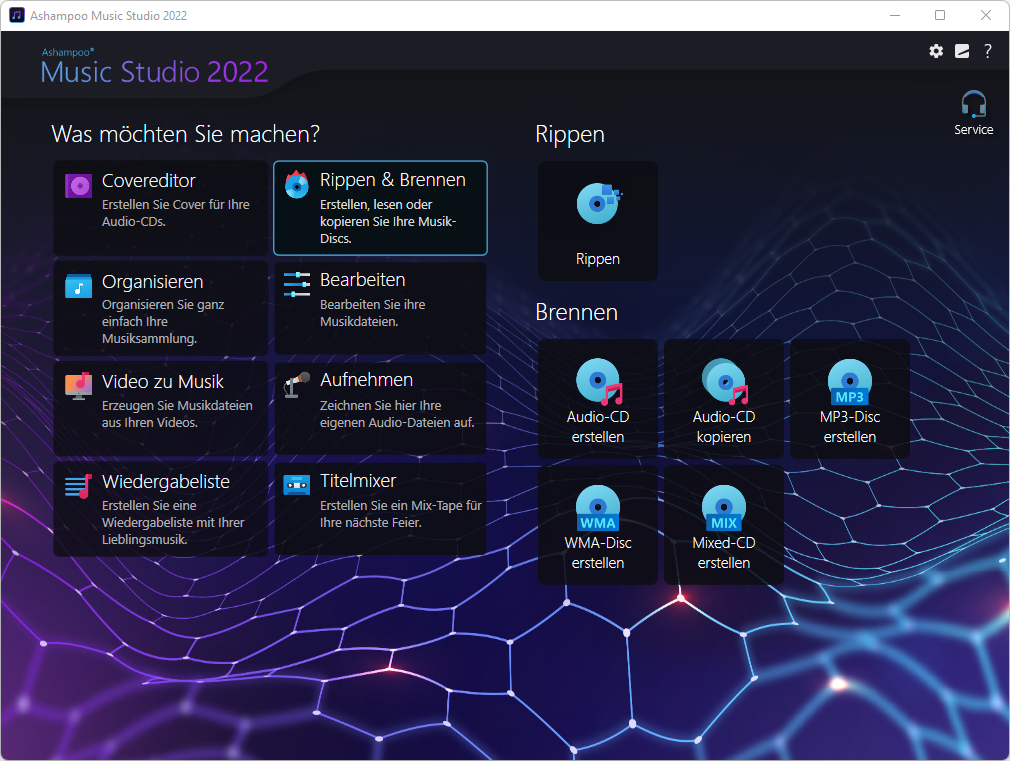Click the Bearbeiten sliders icon

pyautogui.click(x=297, y=284)
